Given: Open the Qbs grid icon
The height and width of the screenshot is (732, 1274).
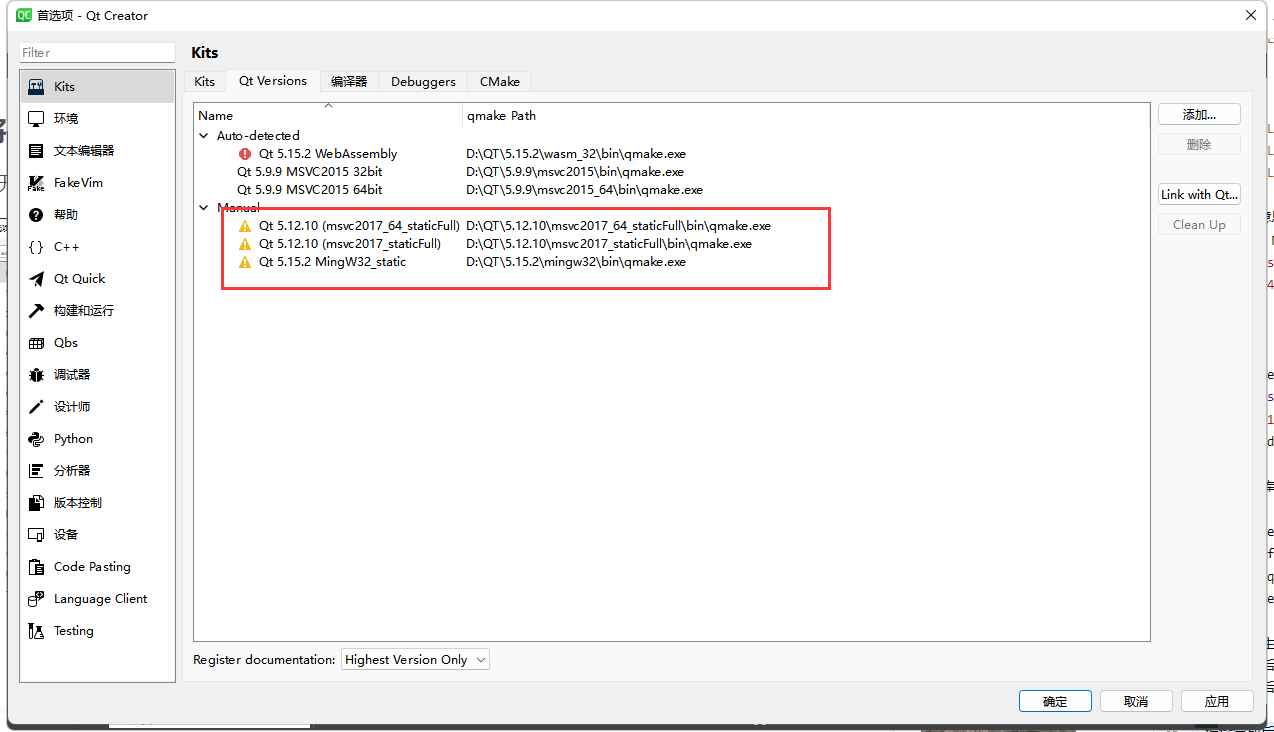Looking at the screenshot, I should [36, 343].
